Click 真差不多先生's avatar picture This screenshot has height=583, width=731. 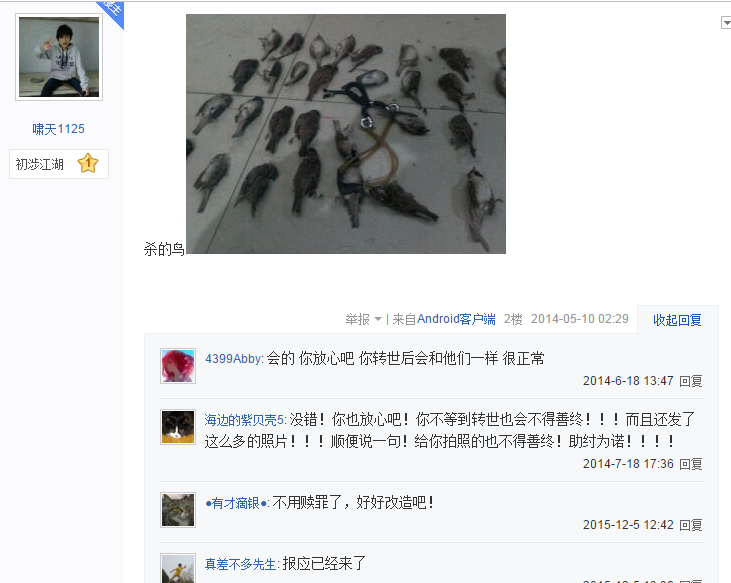[x=178, y=568]
